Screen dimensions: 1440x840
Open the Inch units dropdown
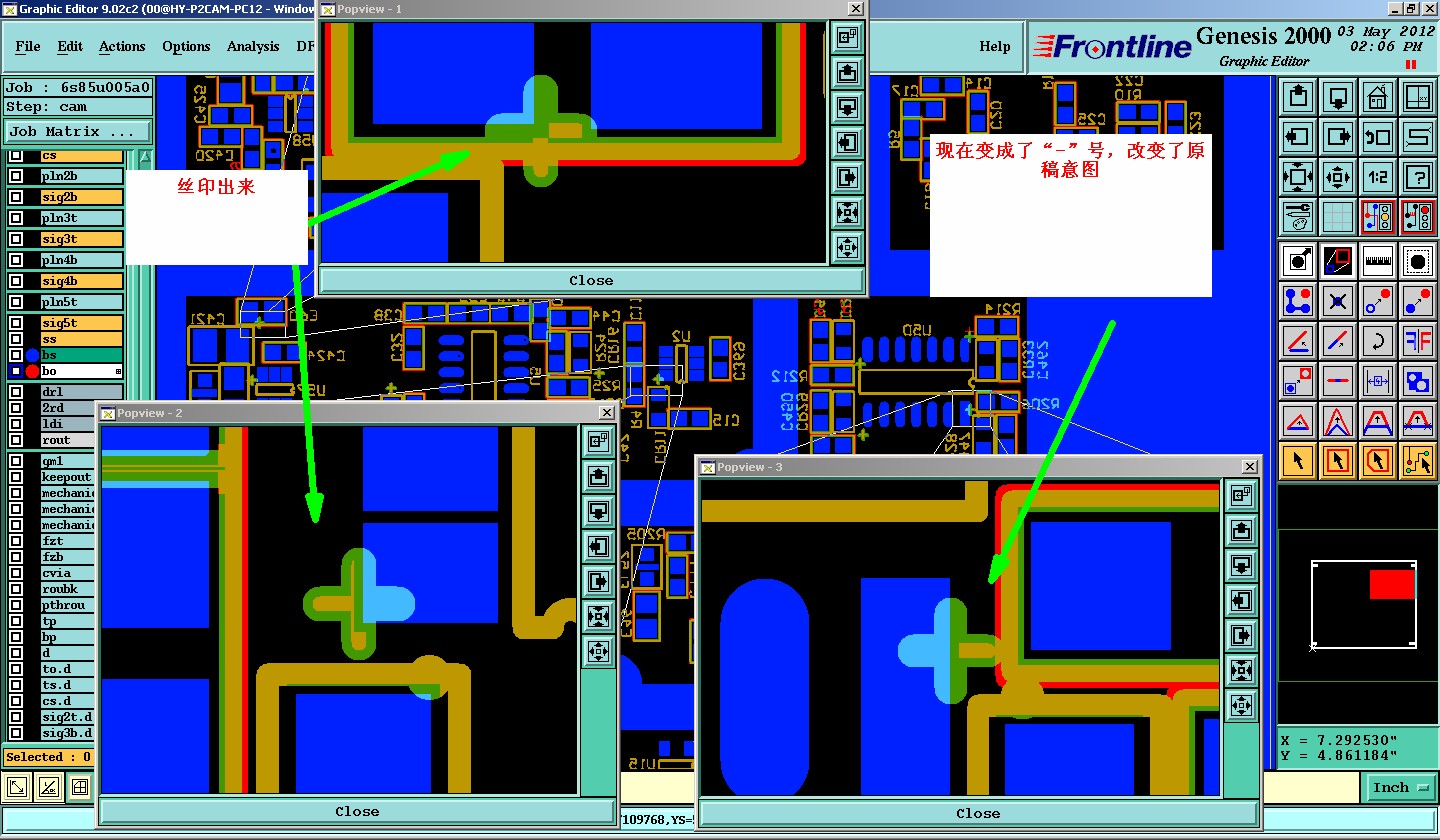click(x=1400, y=788)
